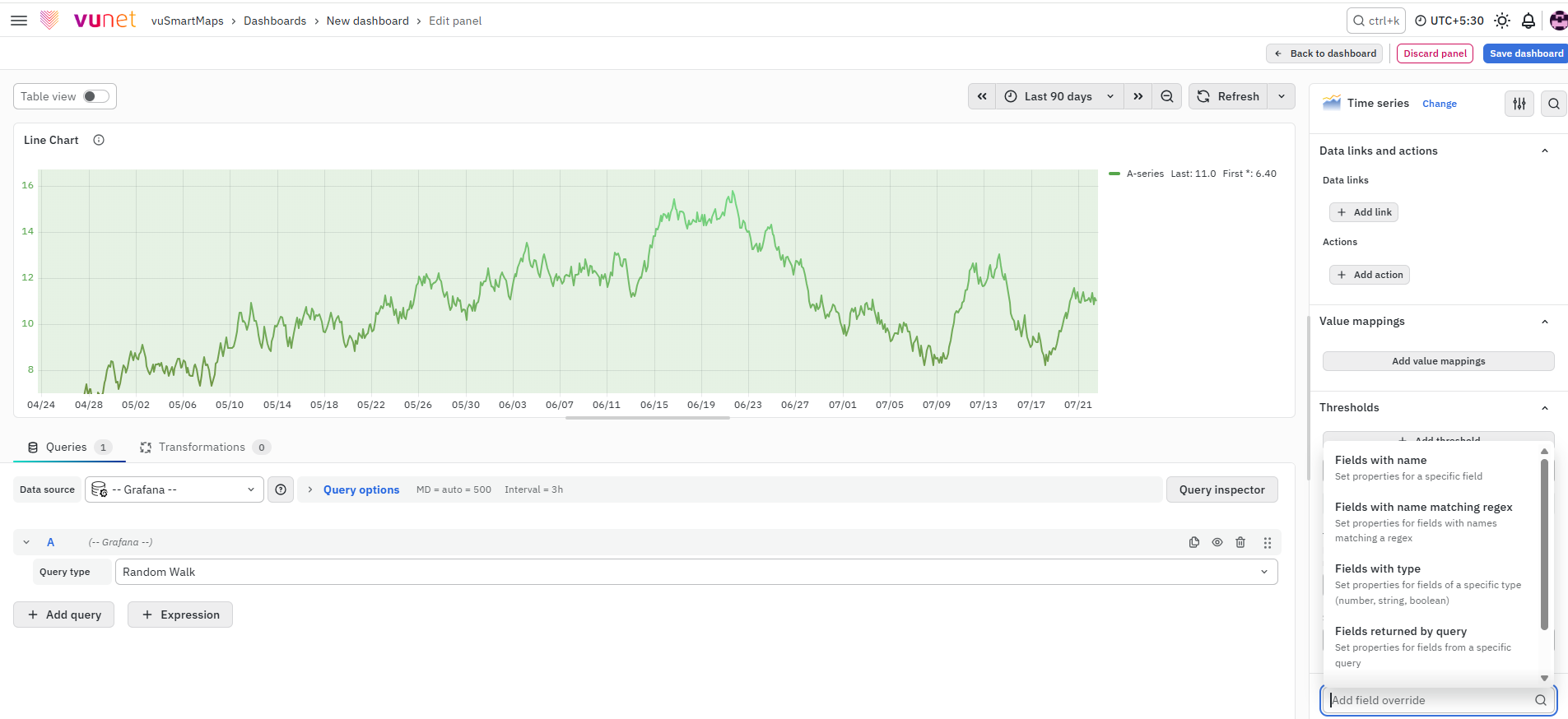This screenshot has width=1568, height=719.
Task: Open the Last 90 days time picker
Action: (1059, 96)
